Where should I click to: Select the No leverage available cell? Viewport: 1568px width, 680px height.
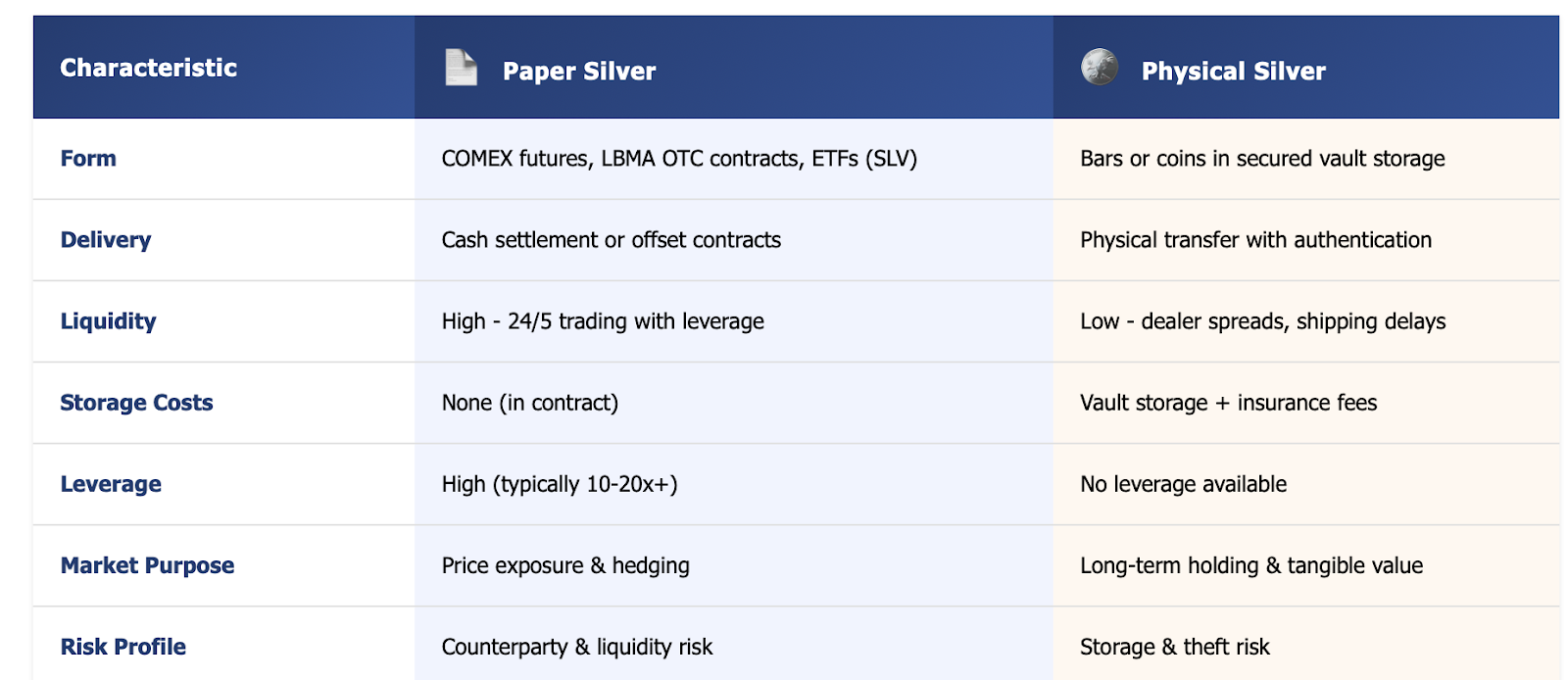tap(1306, 484)
